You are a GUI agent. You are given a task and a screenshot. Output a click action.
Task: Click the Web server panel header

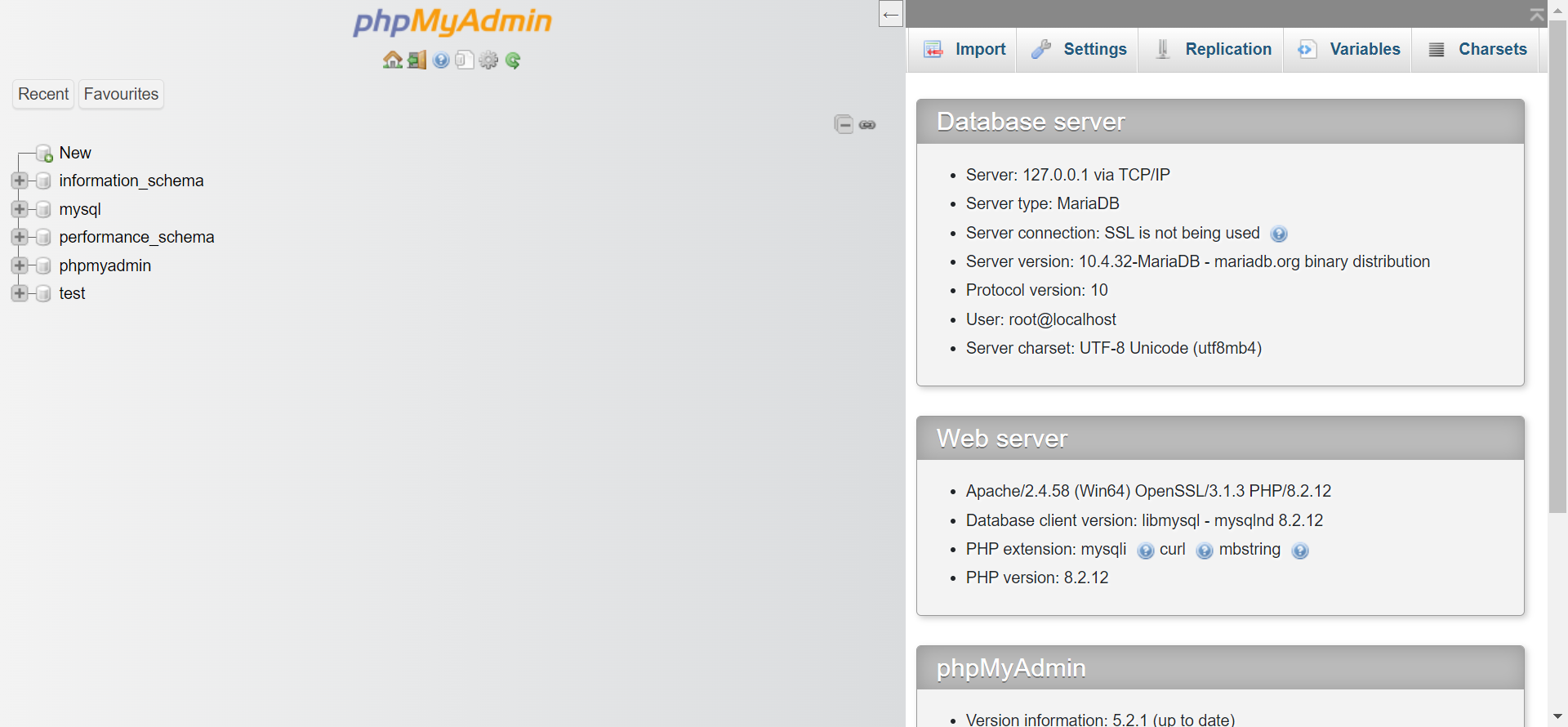pos(1220,439)
